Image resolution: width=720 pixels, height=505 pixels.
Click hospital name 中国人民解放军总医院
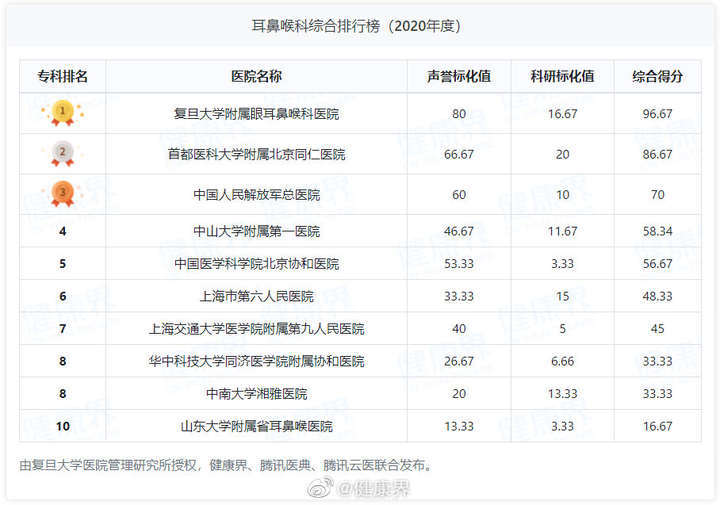[256, 195]
